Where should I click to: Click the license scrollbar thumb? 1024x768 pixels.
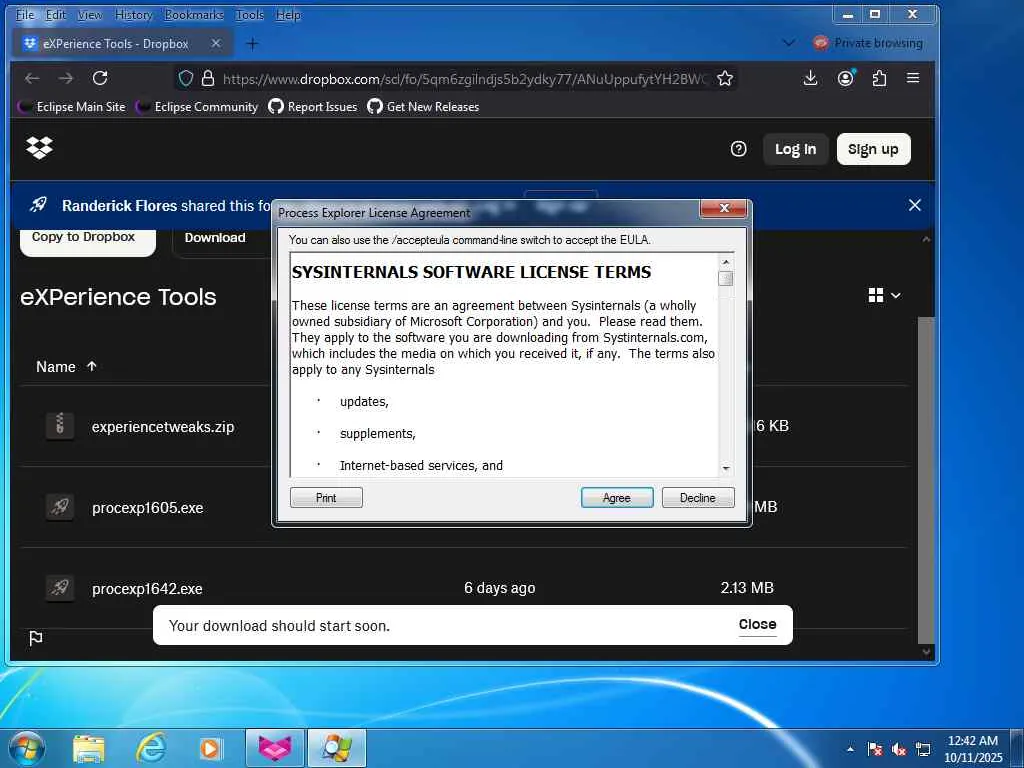[726, 279]
